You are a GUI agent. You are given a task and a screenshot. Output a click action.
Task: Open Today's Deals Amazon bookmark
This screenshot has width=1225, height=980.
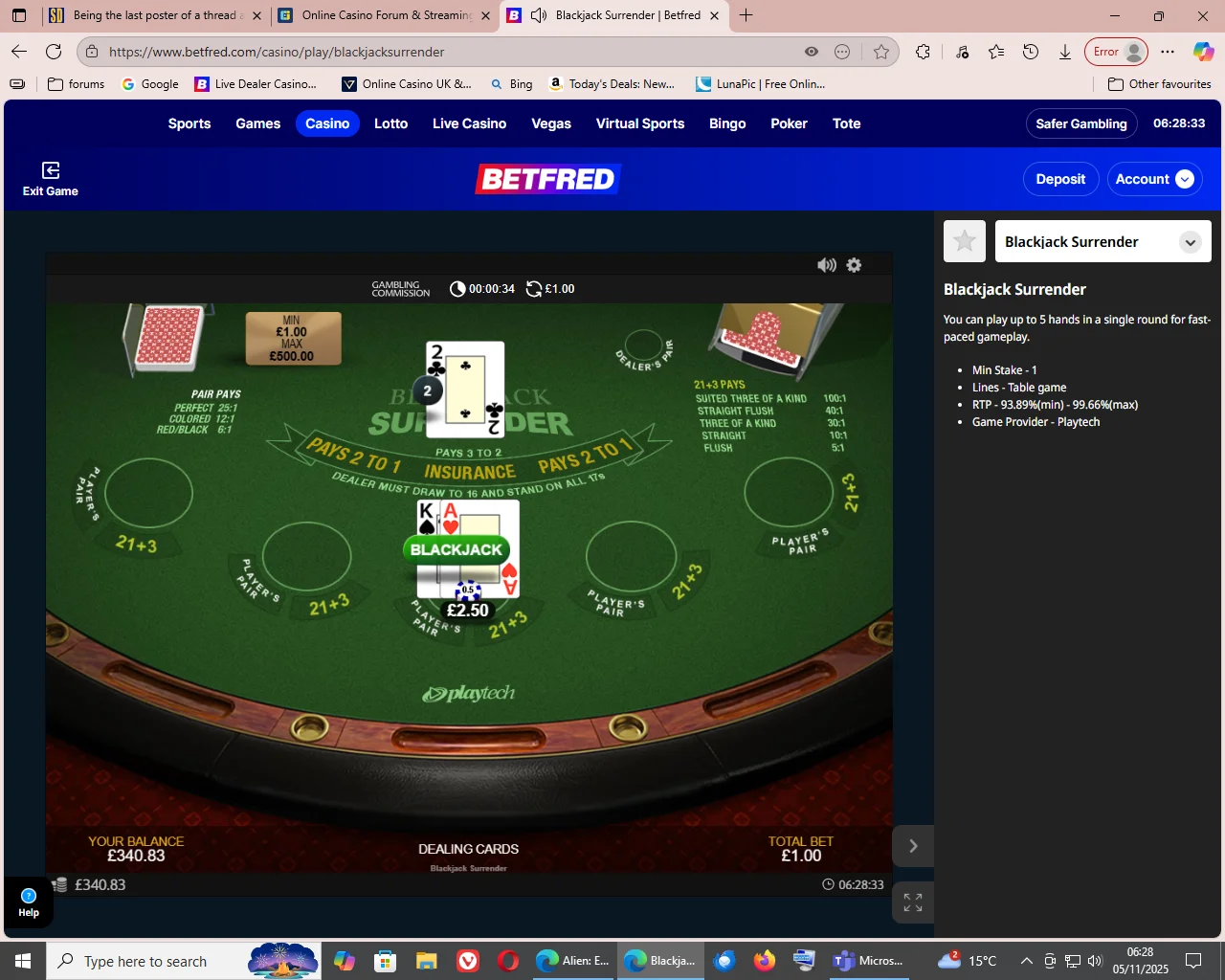click(612, 84)
